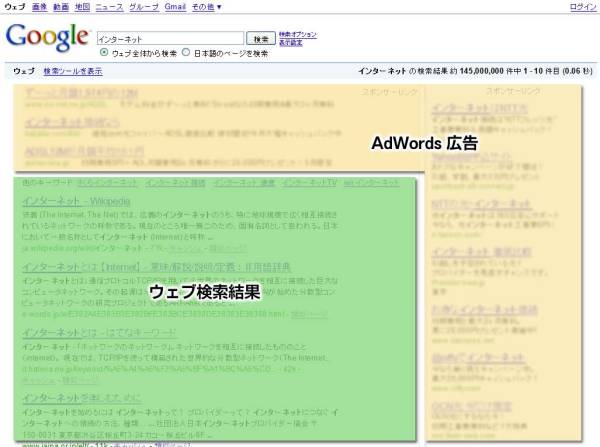Select ウェブ全体から検索 radio button
This screenshot has width=600, height=447.
click(104, 52)
